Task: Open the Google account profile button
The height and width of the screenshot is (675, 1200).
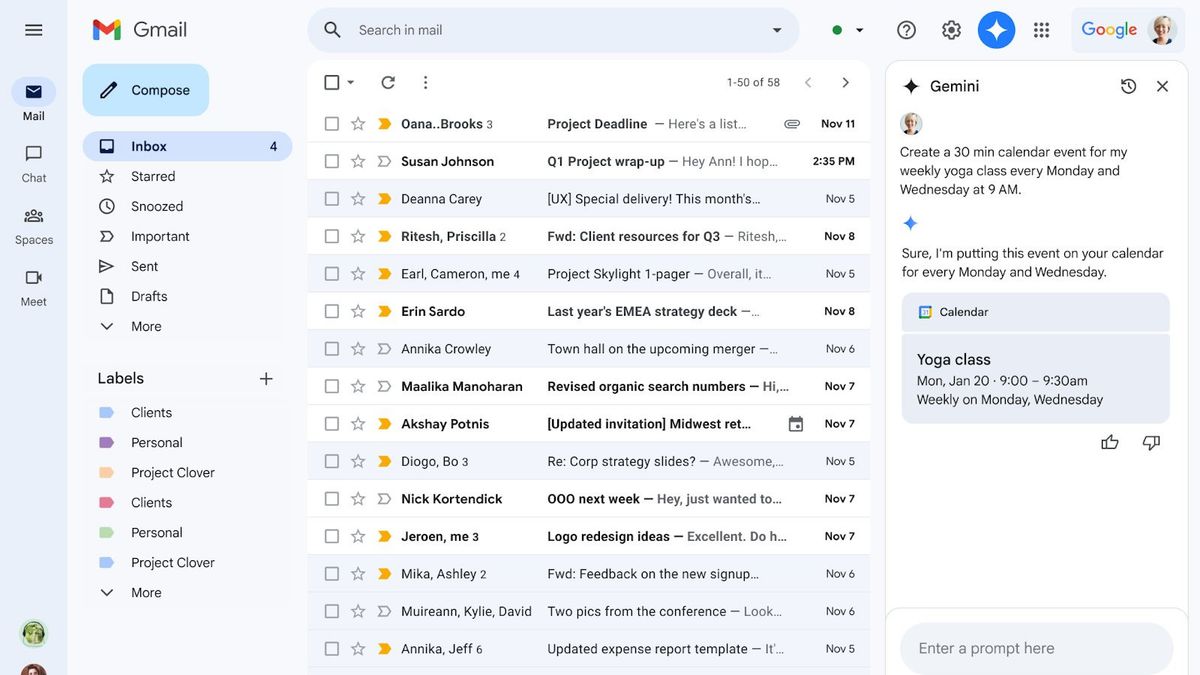Action: click(1162, 30)
